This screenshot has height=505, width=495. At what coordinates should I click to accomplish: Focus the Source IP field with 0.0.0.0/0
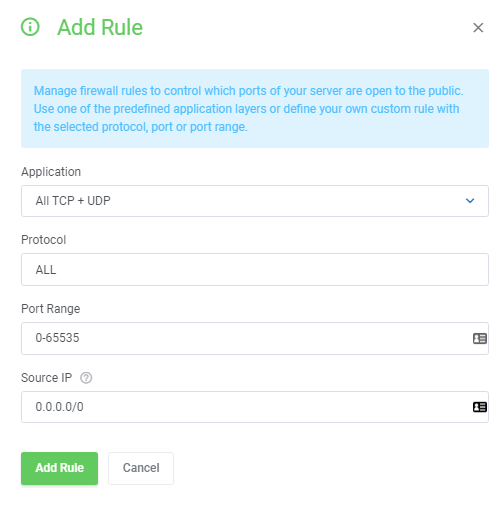point(255,407)
